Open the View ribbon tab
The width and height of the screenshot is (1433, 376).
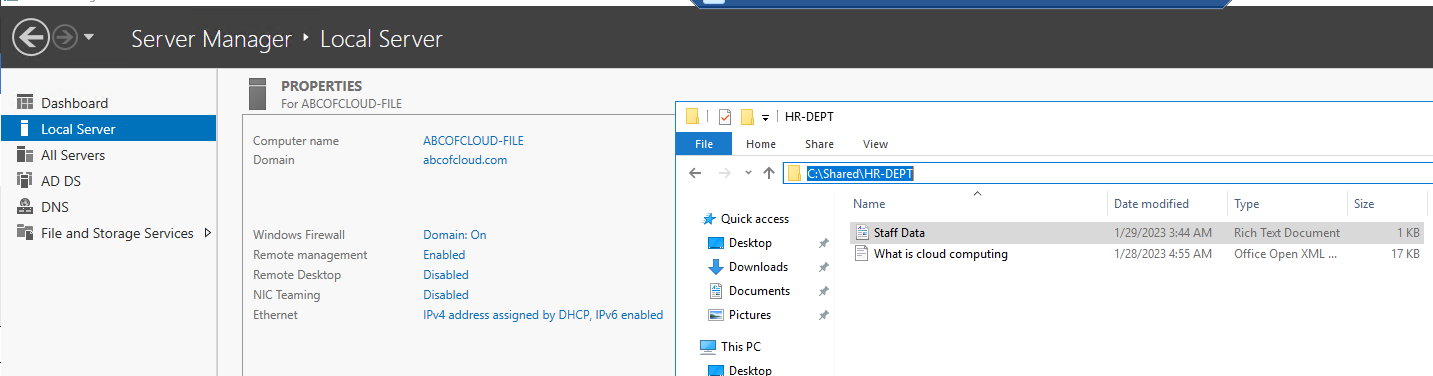click(875, 144)
